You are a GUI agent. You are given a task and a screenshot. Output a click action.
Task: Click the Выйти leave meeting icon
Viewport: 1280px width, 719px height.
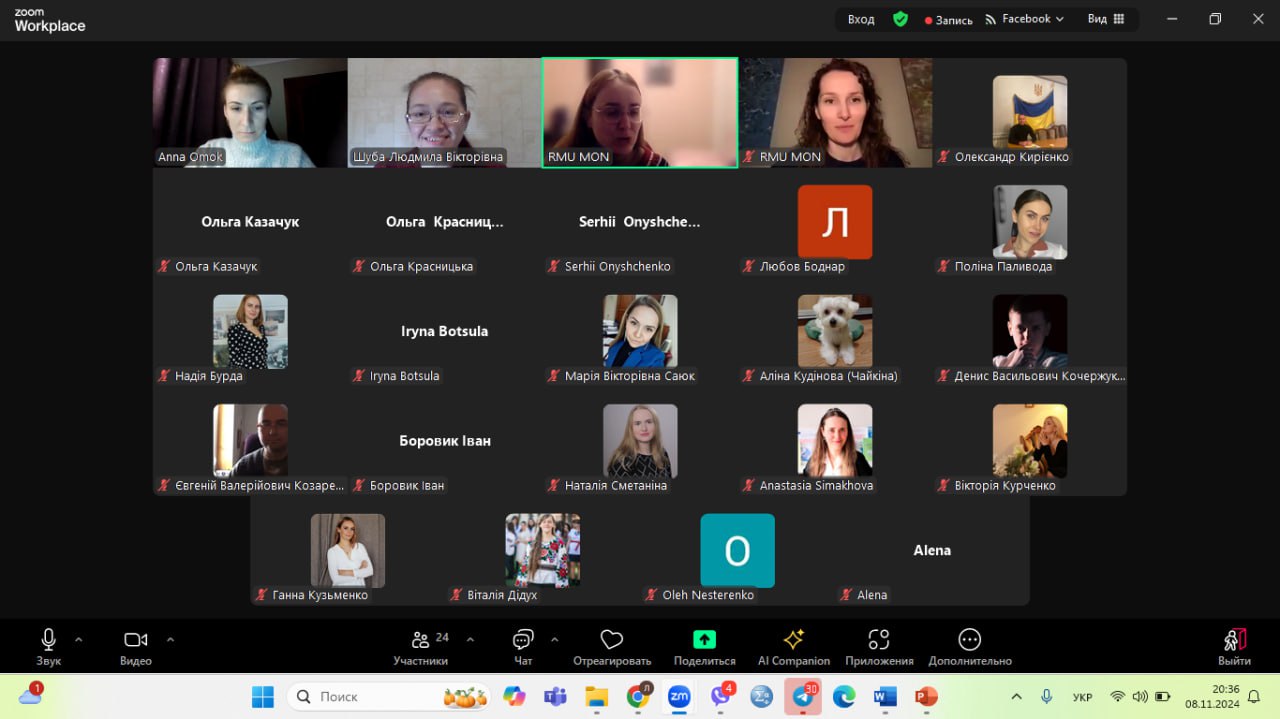1234,641
